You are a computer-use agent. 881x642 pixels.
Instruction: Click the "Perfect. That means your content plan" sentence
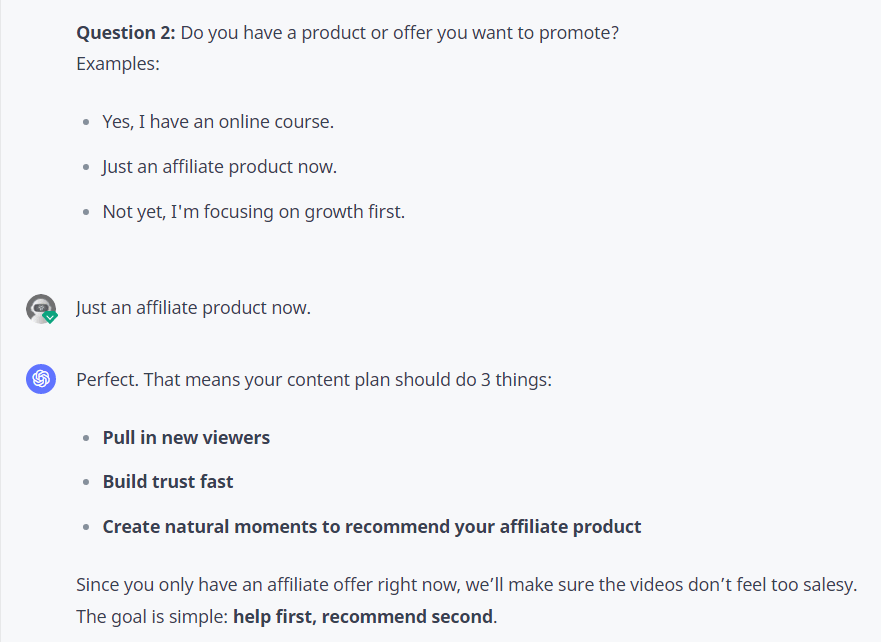[313, 380]
